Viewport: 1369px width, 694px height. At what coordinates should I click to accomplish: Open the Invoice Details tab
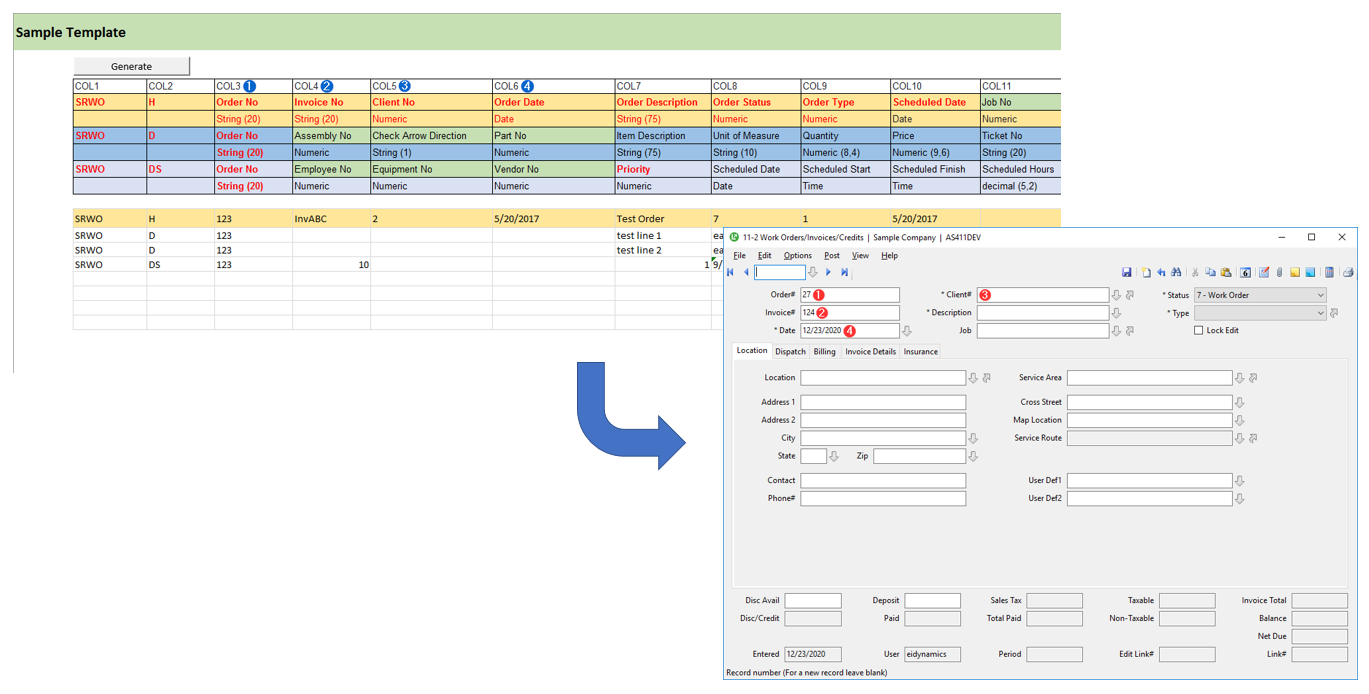tap(870, 352)
